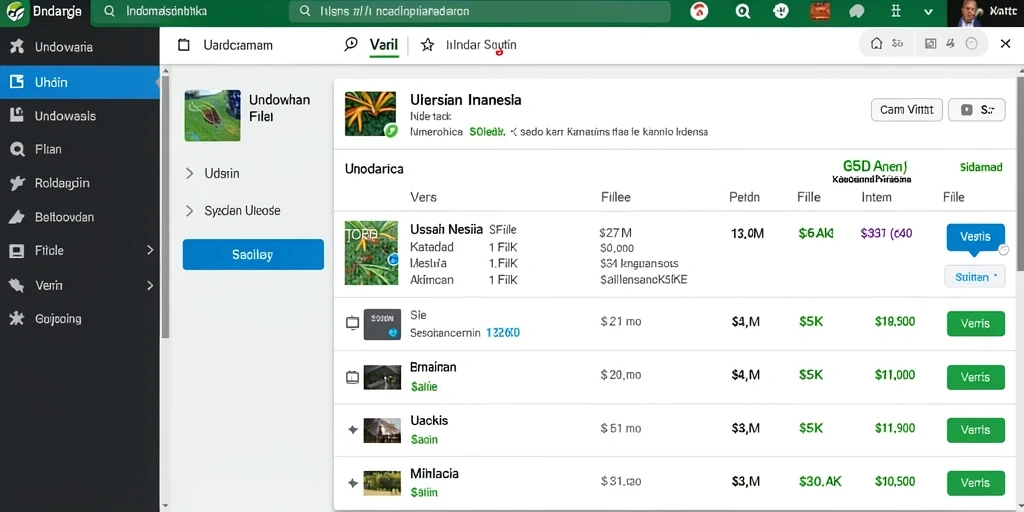Click the star icon beside Iindar Sautin
1024x512 pixels.
tap(427, 45)
